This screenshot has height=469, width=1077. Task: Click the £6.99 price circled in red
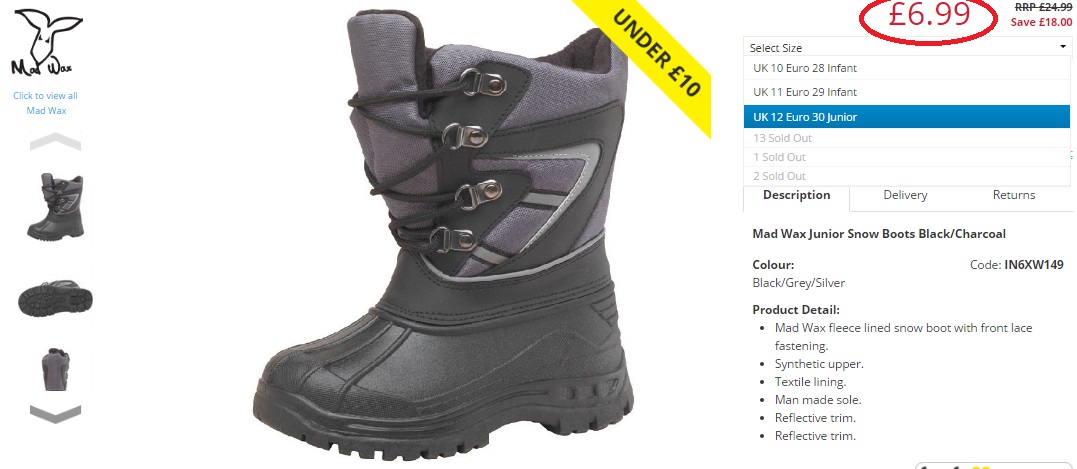[929, 16]
